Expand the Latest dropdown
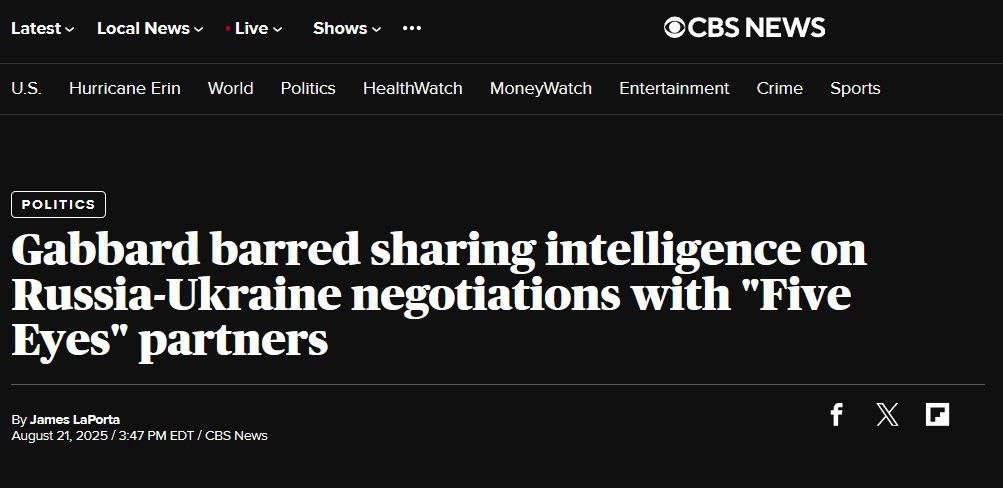 pyautogui.click(x=42, y=28)
